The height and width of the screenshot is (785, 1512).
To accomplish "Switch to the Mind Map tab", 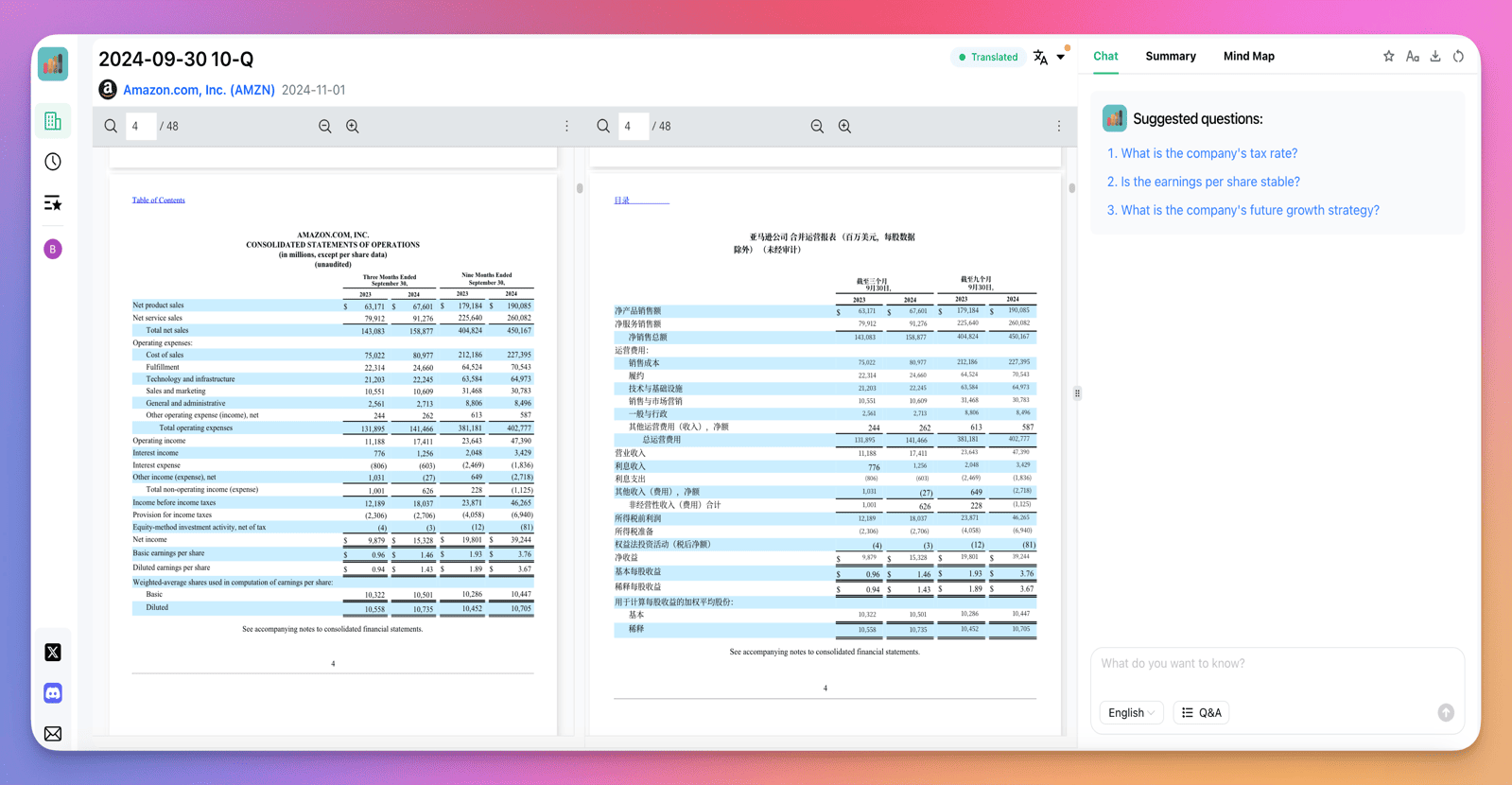I will [1248, 57].
